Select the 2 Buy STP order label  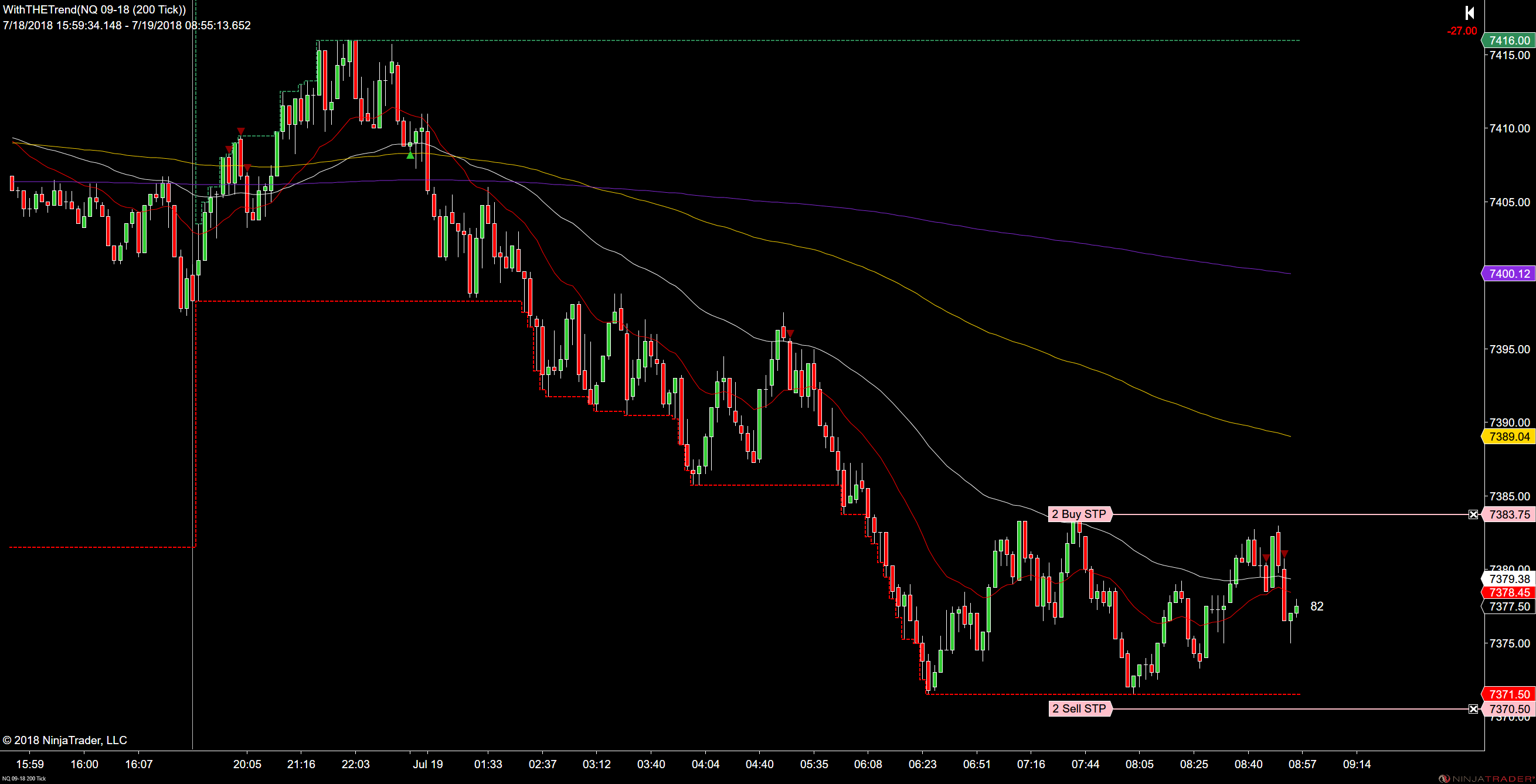1079,514
